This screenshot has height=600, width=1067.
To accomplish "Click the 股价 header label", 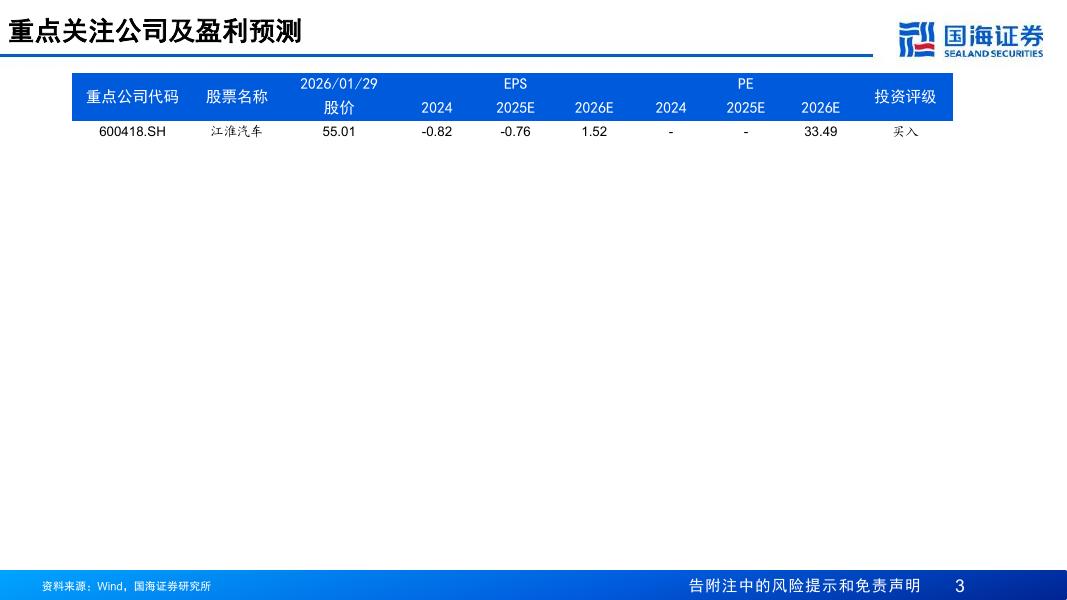I will [339, 107].
